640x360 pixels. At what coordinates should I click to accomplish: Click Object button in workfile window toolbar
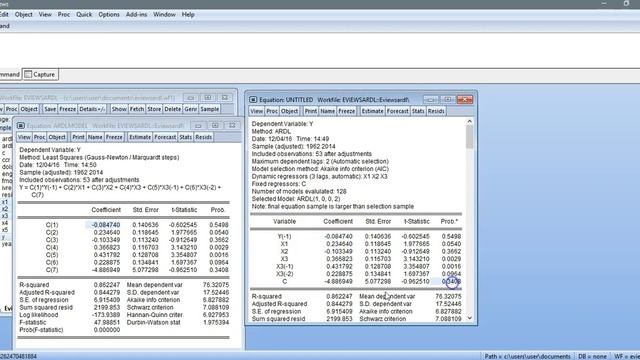29,109
